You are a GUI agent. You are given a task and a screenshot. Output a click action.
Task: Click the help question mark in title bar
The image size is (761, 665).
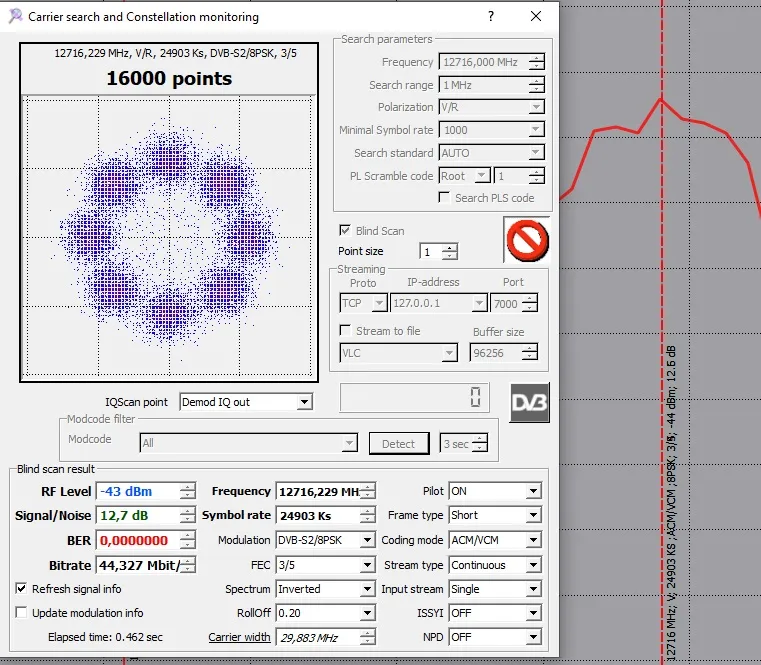click(491, 16)
